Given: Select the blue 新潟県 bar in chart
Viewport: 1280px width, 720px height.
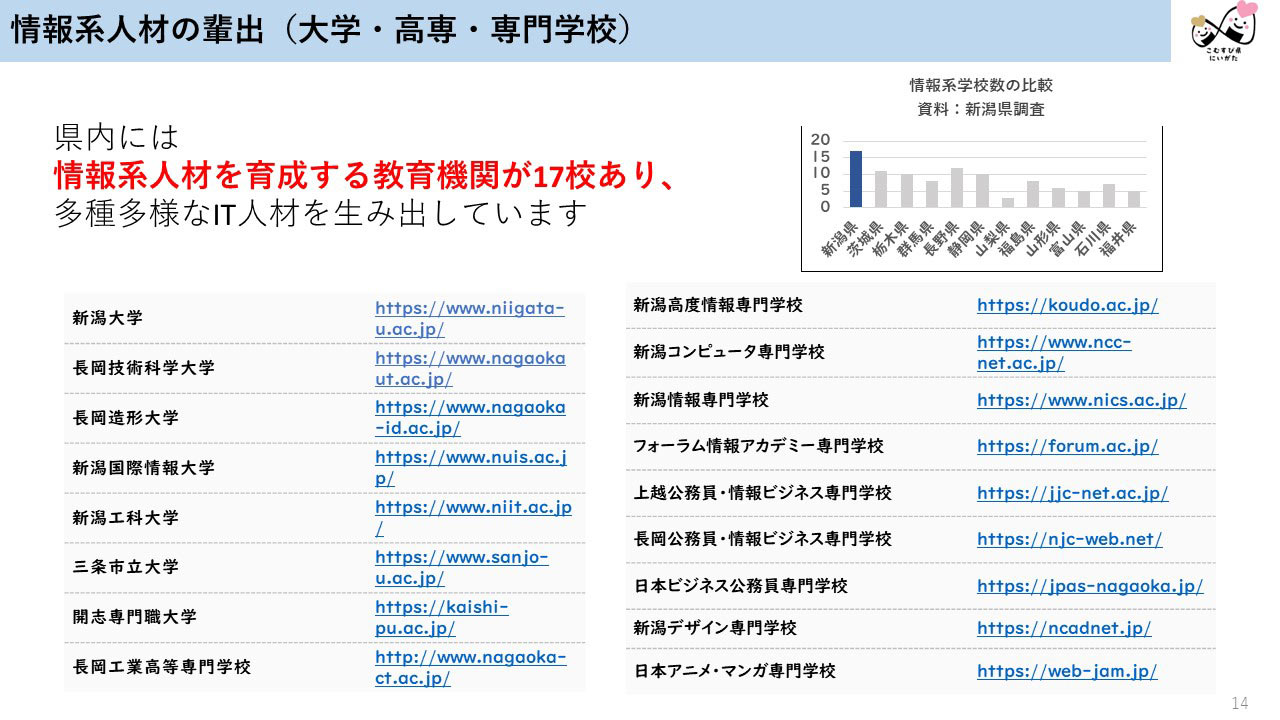Looking at the screenshot, I should (x=856, y=179).
